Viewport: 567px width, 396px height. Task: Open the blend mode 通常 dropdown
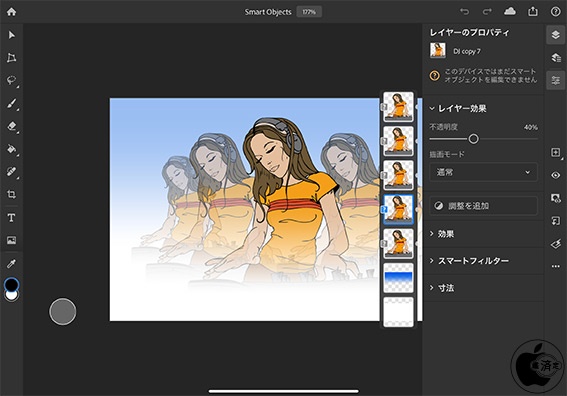(x=483, y=173)
